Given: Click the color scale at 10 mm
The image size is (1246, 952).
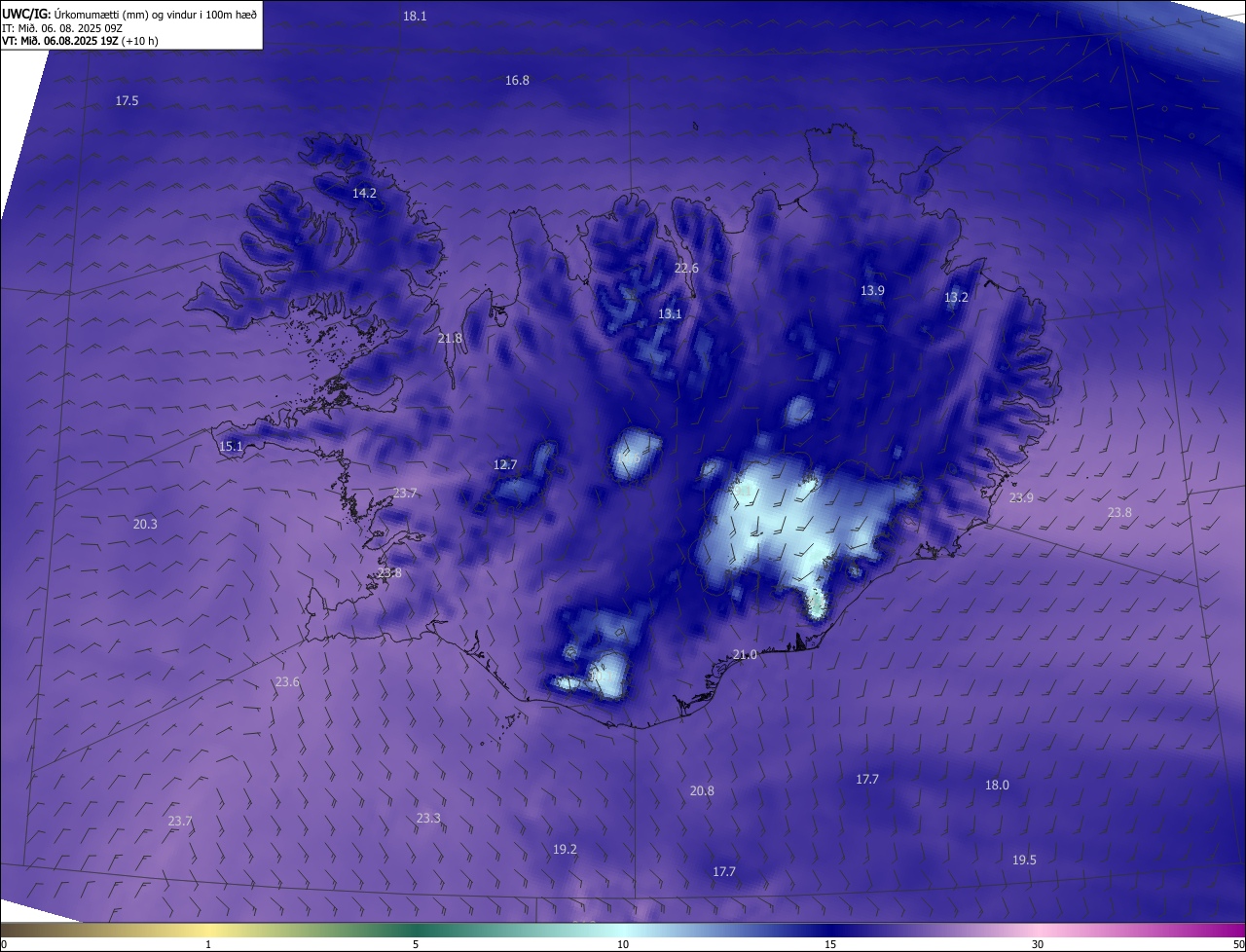Looking at the screenshot, I should 623,931.
